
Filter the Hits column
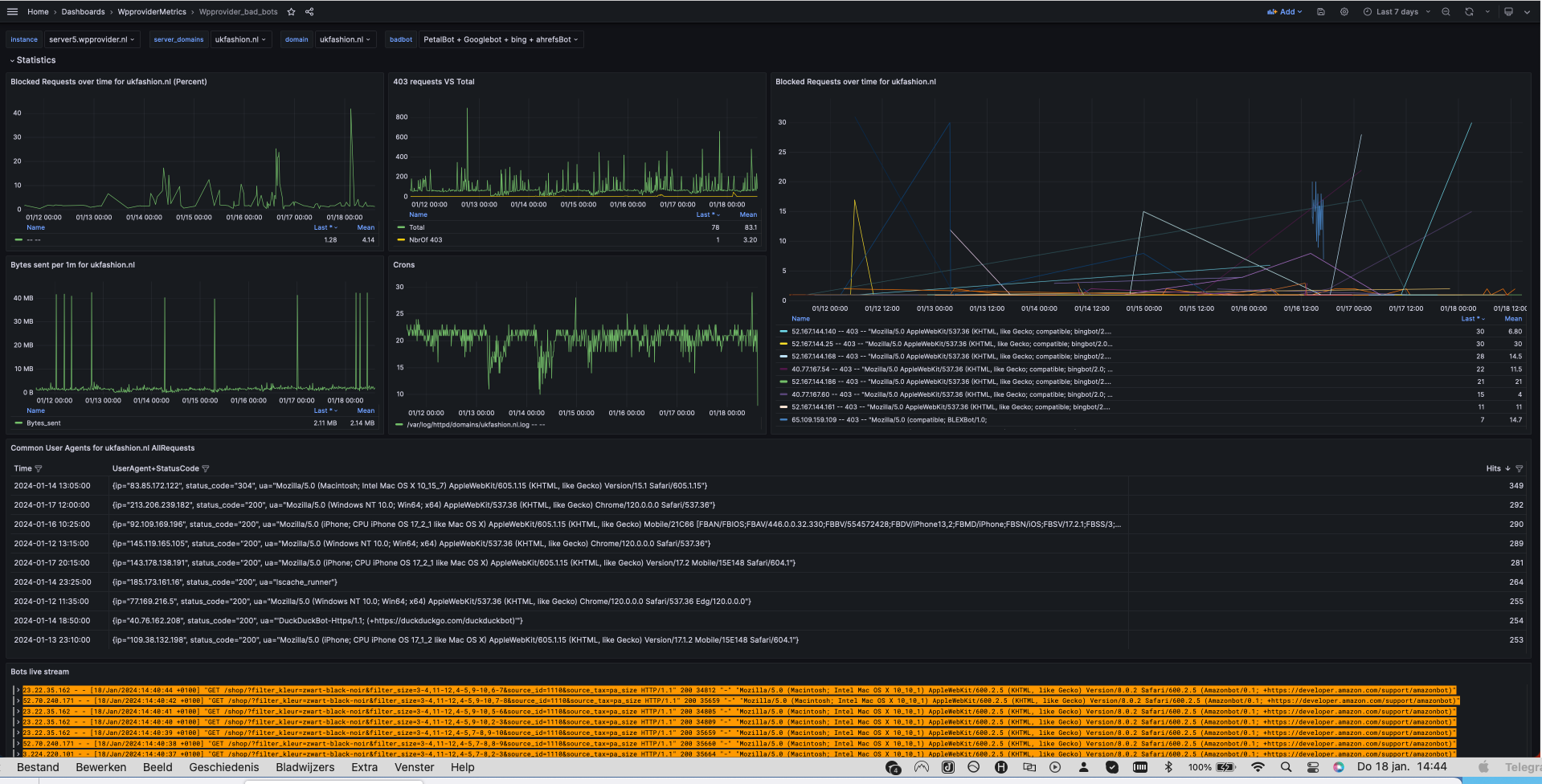tap(1519, 468)
